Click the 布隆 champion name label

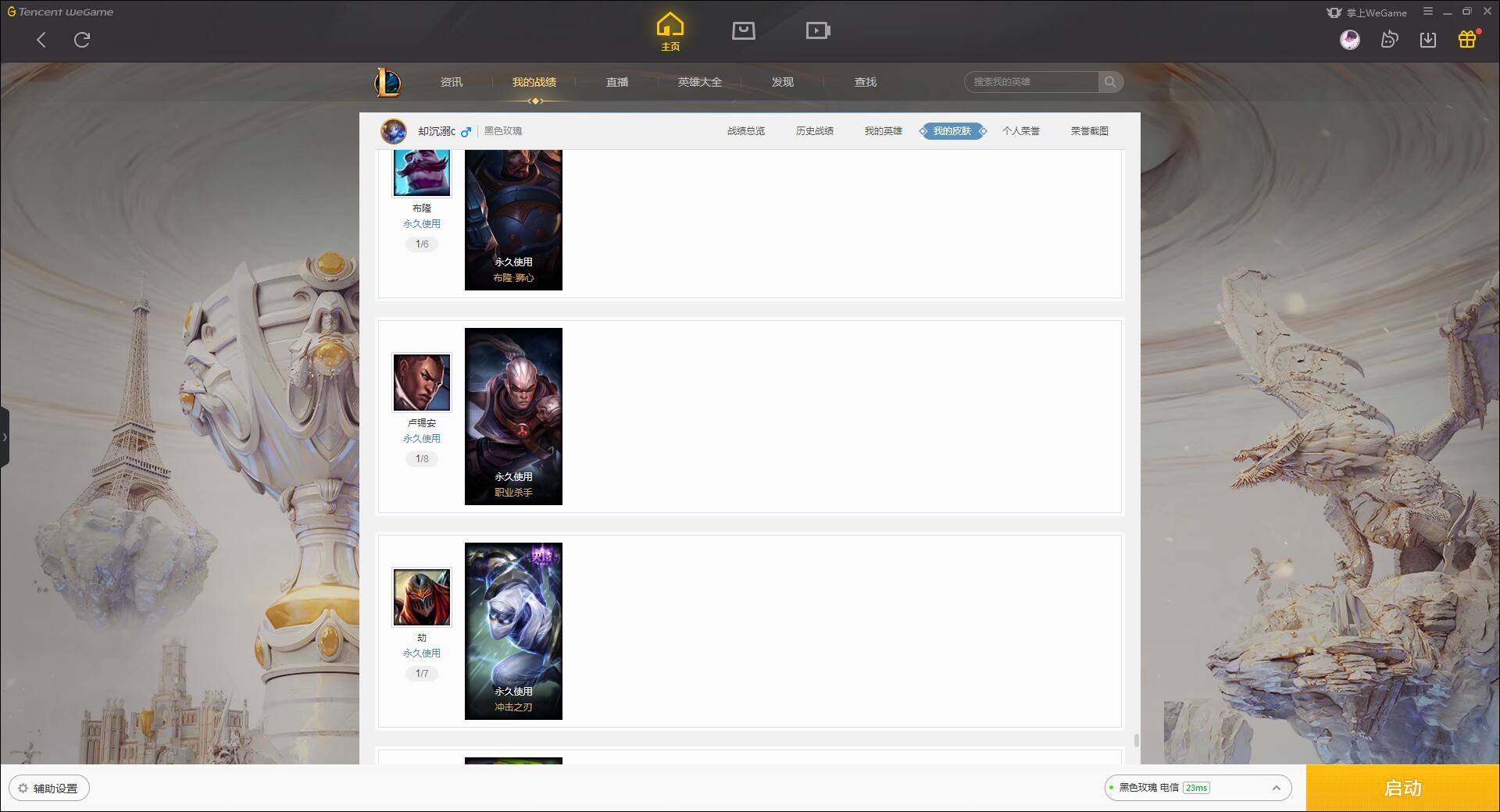point(422,208)
